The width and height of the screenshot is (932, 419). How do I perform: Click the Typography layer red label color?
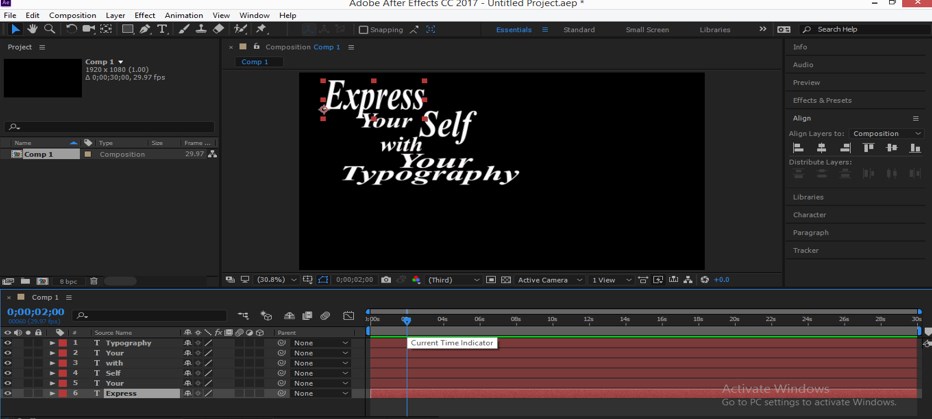(62, 343)
